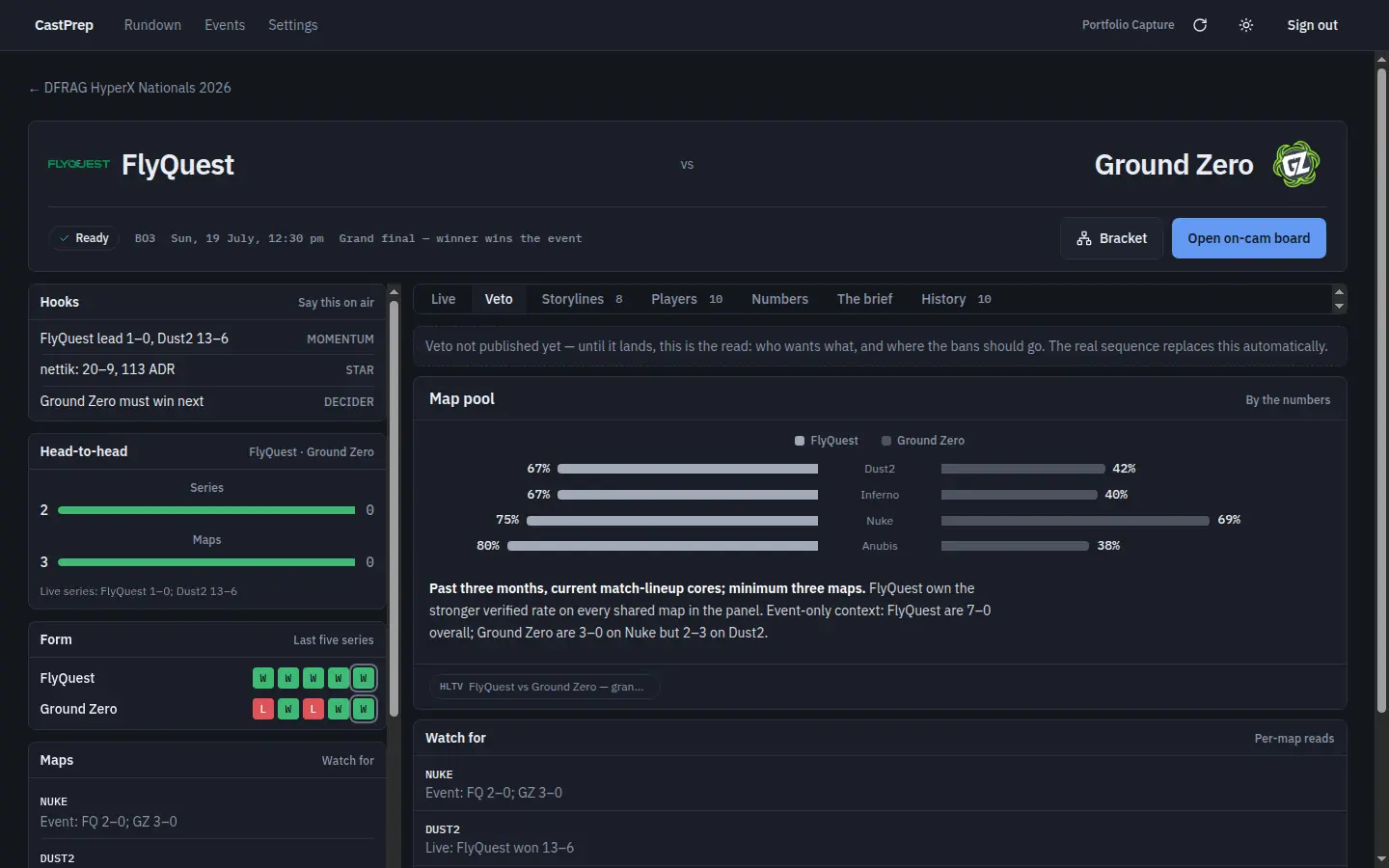Click the tab strip's down scroll arrow

pyautogui.click(x=1339, y=307)
